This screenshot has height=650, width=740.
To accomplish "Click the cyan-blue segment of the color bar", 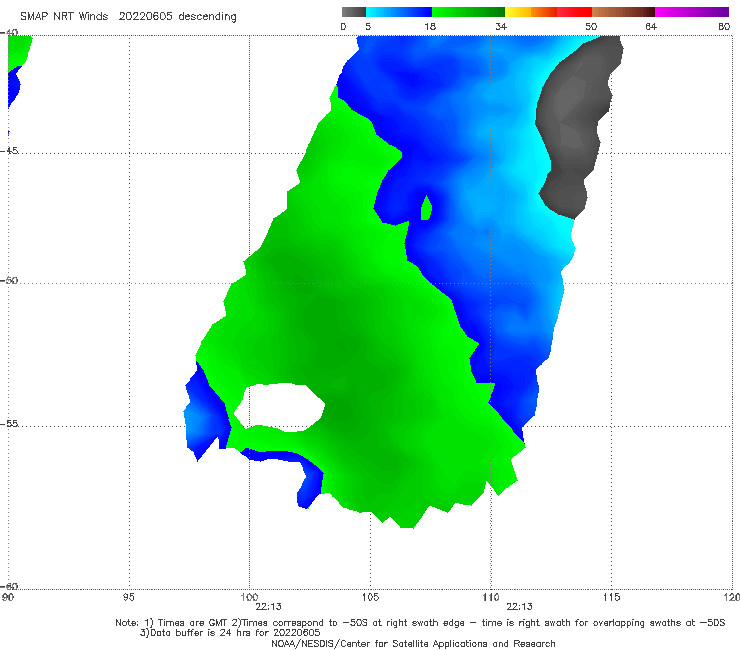I will (x=399, y=12).
